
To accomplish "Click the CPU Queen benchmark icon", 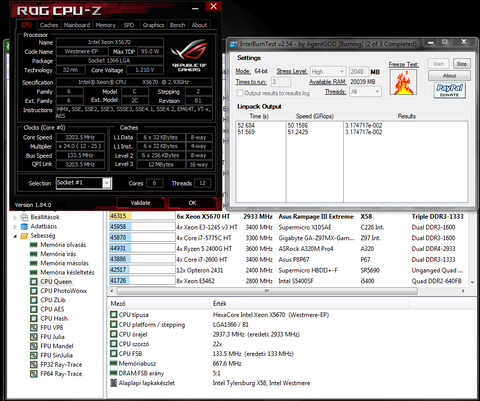I will click(34, 282).
